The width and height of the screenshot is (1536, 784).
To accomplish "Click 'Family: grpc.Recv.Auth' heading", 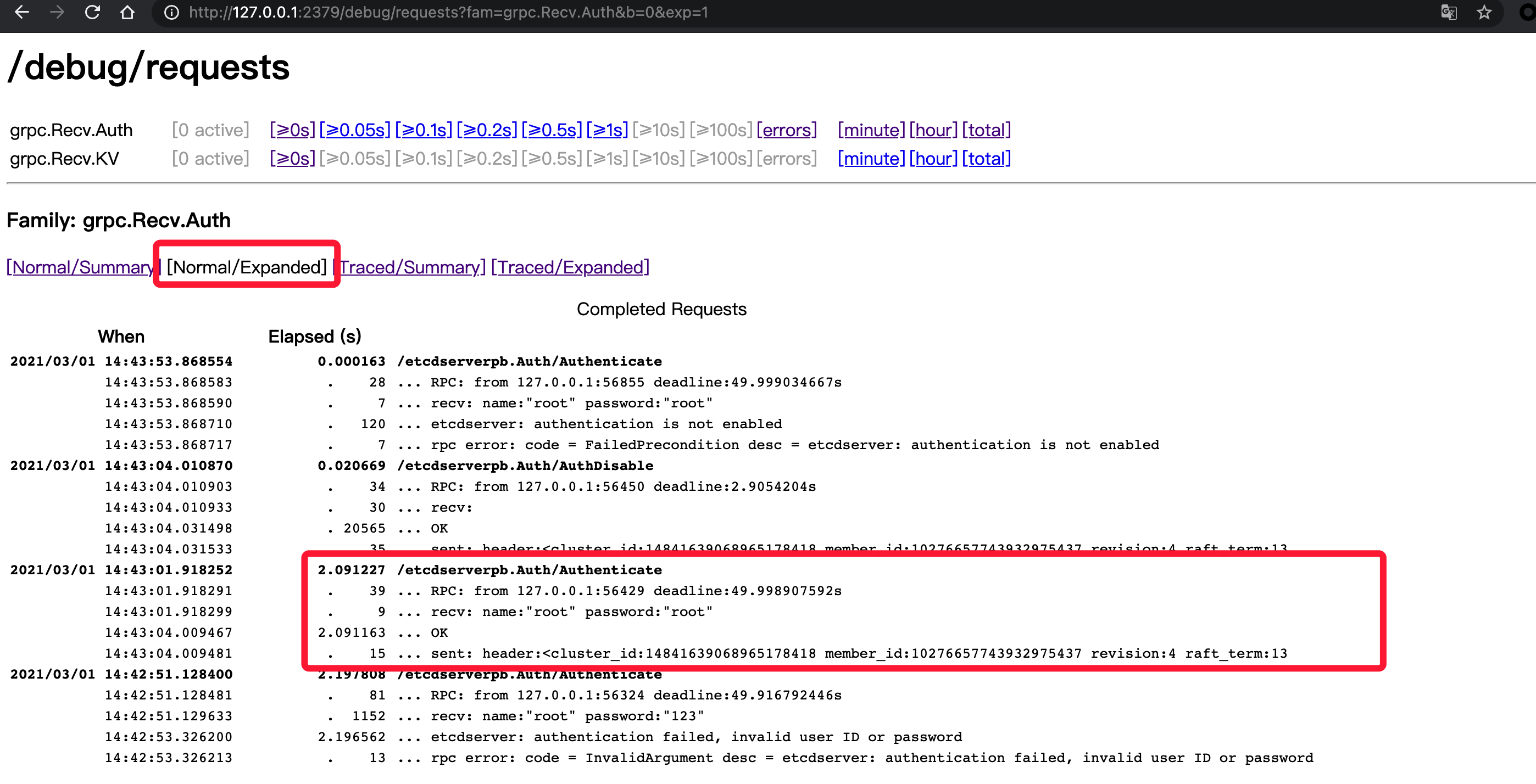I will click(x=119, y=220).
